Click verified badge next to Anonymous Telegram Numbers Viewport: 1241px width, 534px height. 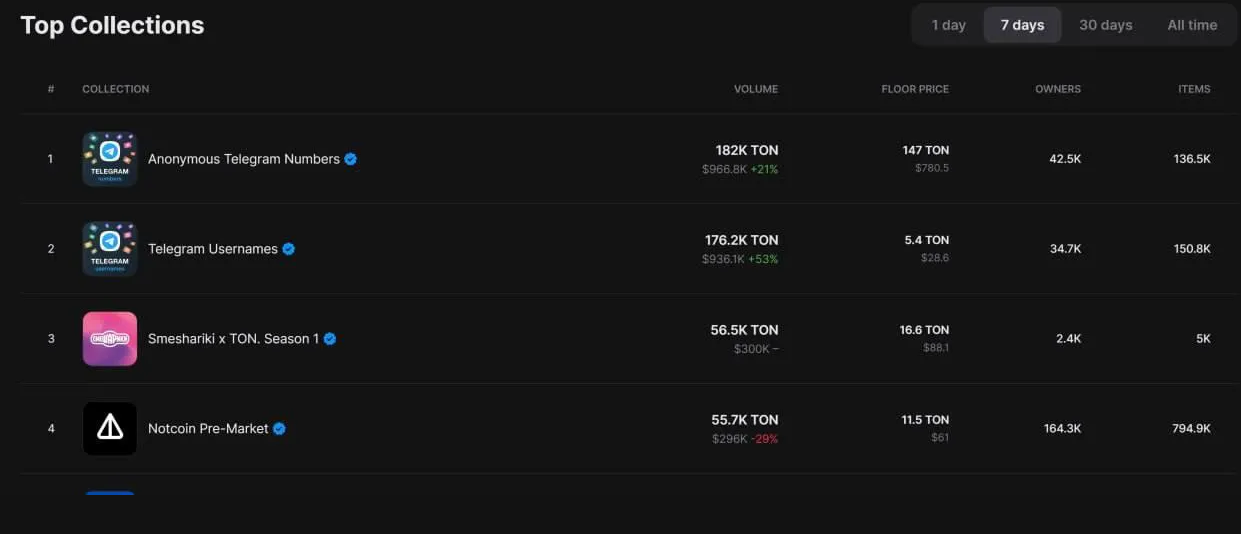(x=351, y=159)
